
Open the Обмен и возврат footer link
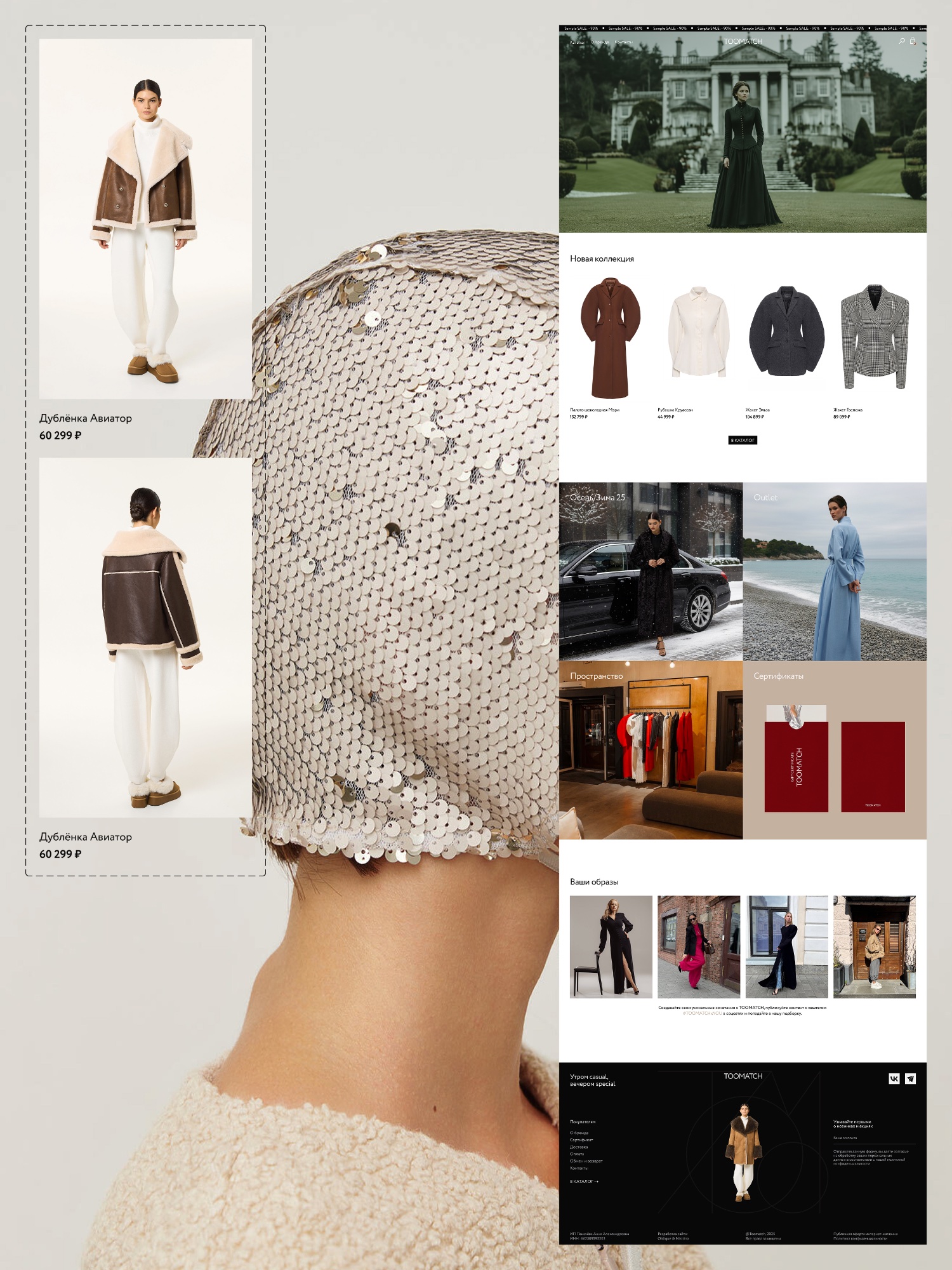tap(586, 1161)
